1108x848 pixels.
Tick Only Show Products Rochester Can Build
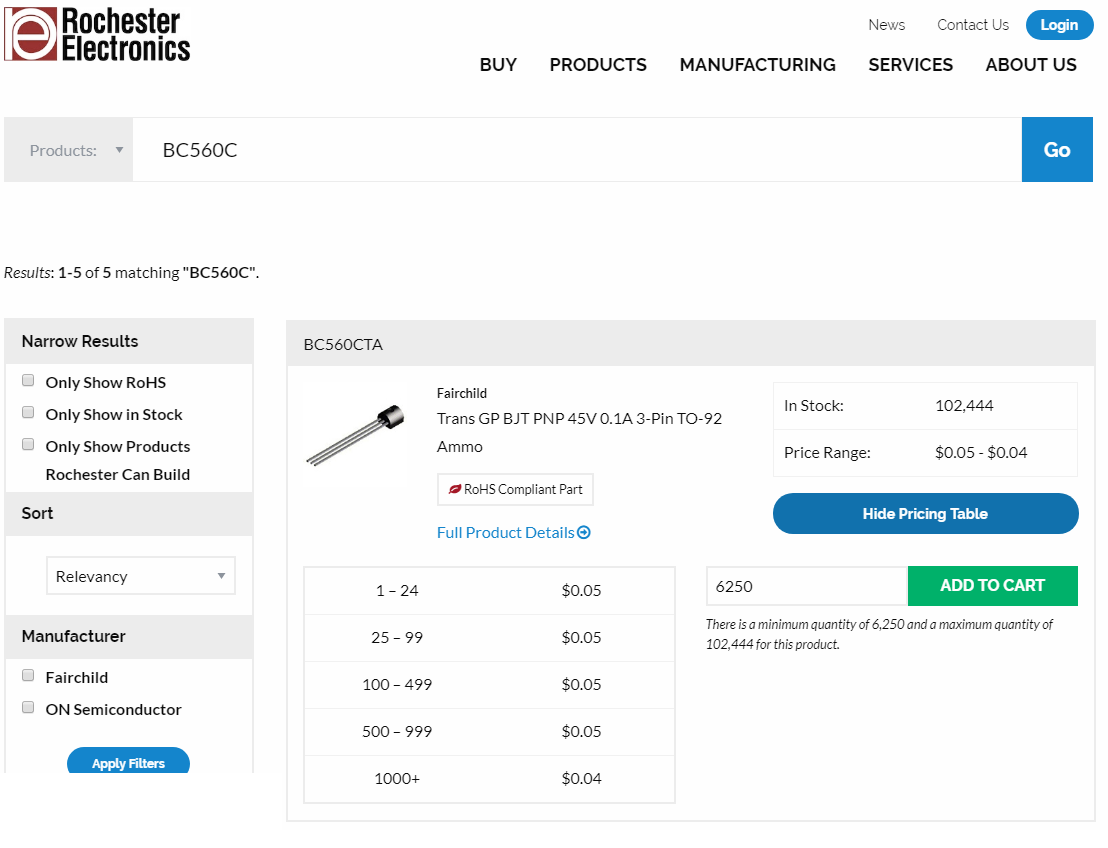tap(28, 444)
